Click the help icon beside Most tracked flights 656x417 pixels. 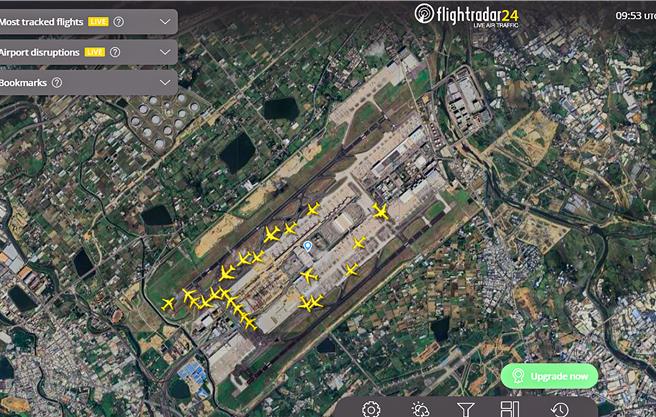[119, 22]
